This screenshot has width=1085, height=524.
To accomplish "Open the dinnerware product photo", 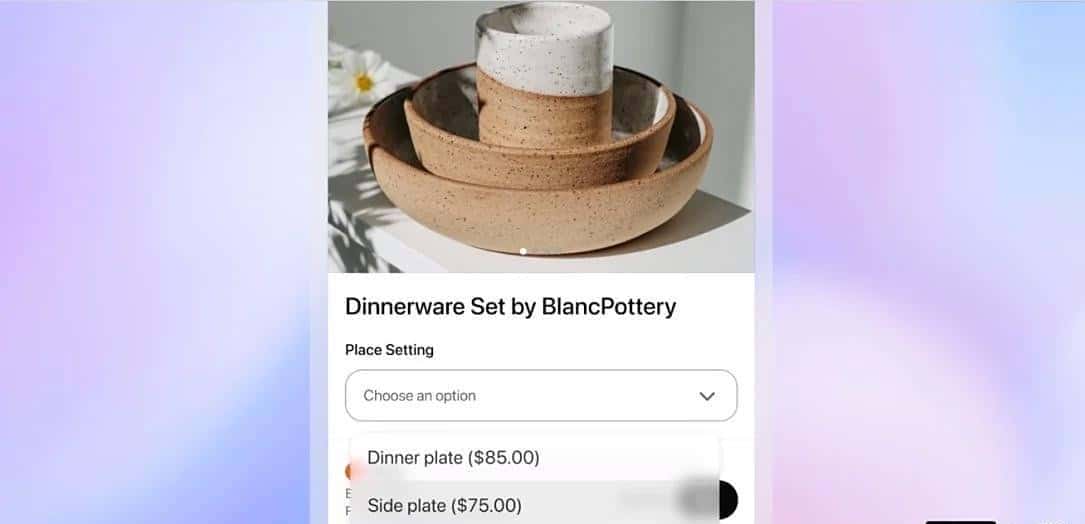I will [x=541, y=136].
